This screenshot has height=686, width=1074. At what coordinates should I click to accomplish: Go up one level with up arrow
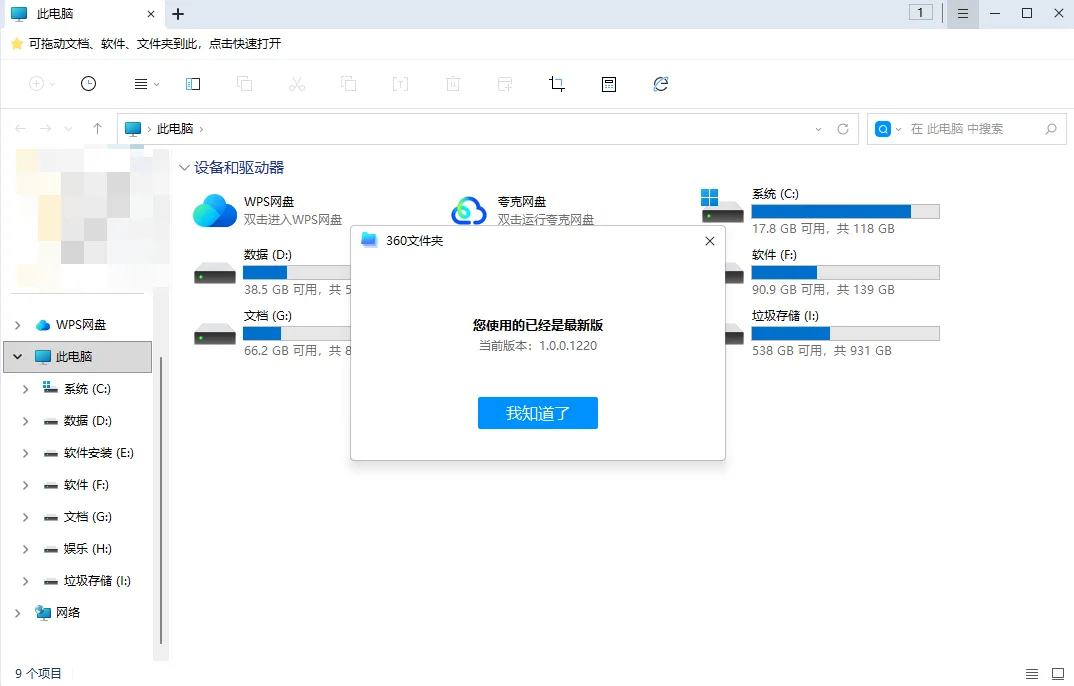coord(97,129)
